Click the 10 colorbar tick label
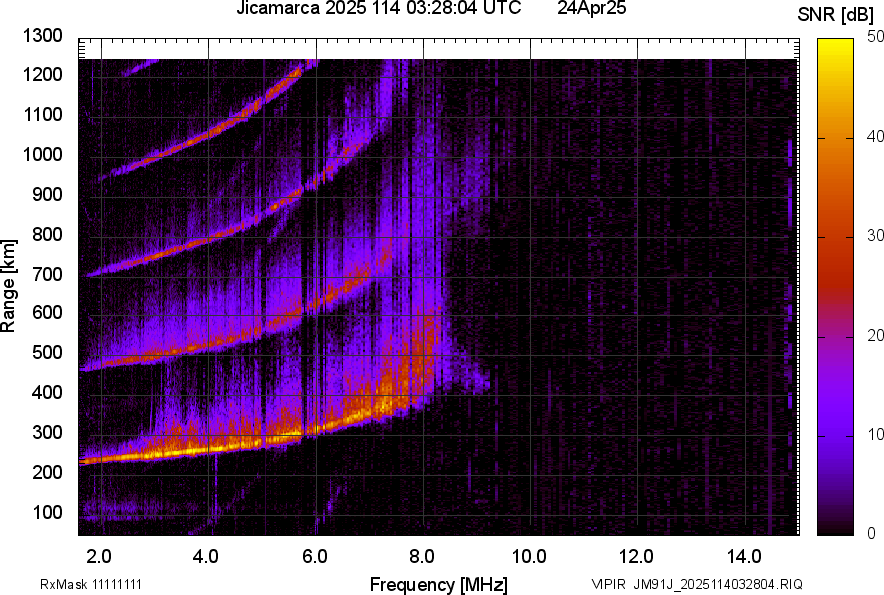This screenshot has width=884, height=595. click(x=876, y=434)
